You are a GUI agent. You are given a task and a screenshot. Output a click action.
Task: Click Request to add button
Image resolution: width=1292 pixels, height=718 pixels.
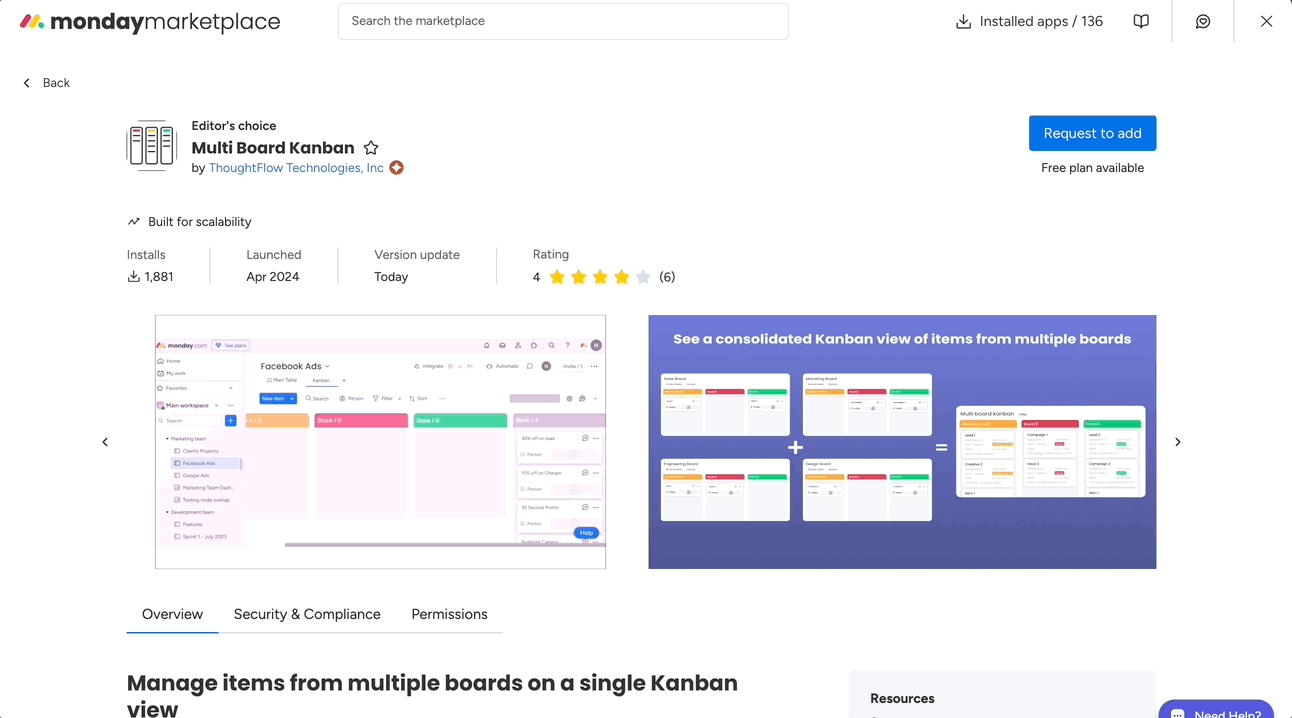1092,133
